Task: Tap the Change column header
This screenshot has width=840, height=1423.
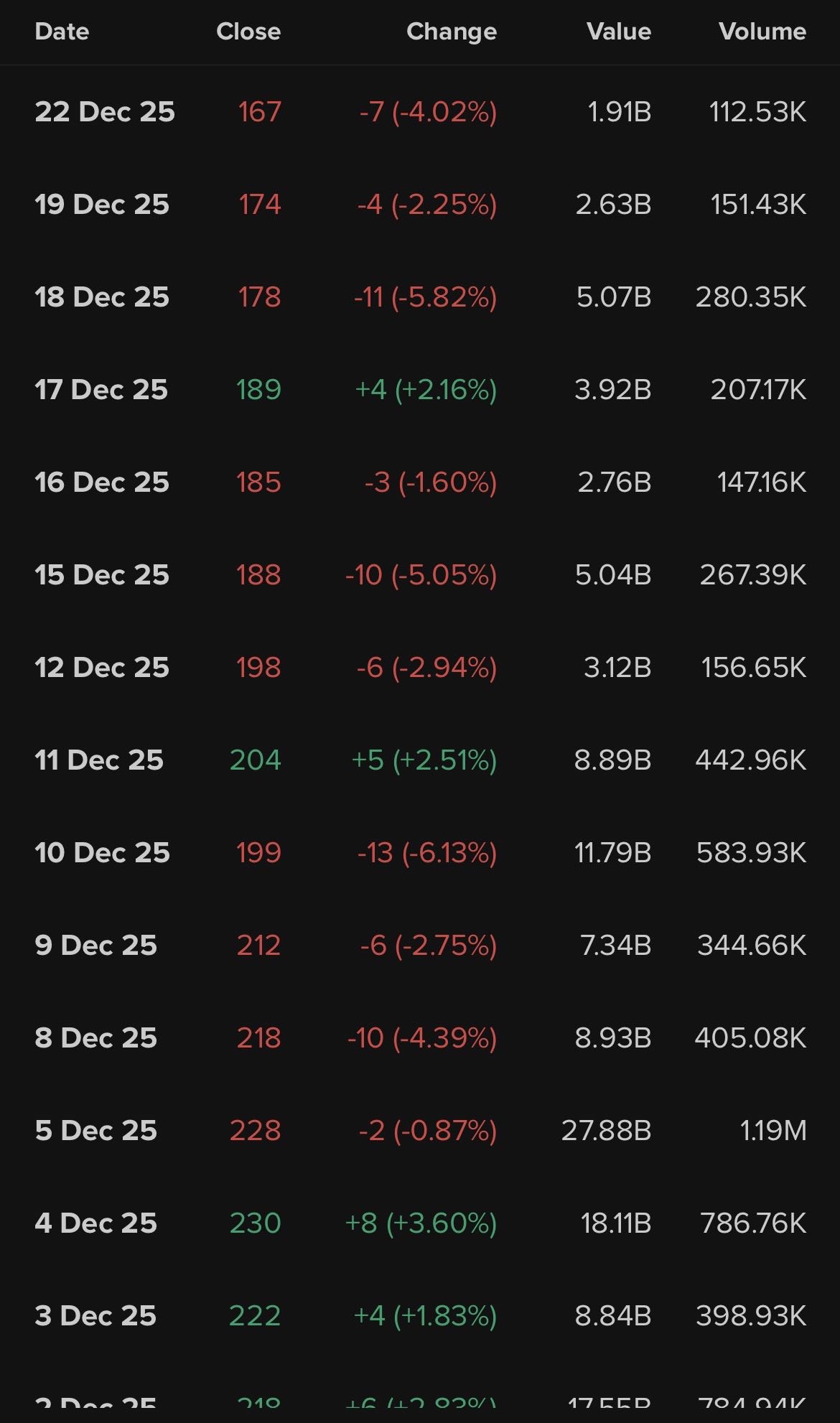Action: (452, 32)
